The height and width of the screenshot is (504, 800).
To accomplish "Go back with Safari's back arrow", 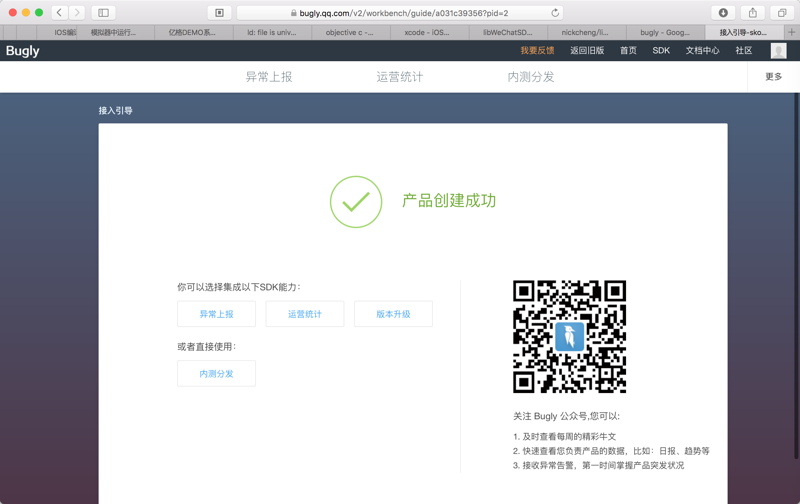I will tap(59, 13).
